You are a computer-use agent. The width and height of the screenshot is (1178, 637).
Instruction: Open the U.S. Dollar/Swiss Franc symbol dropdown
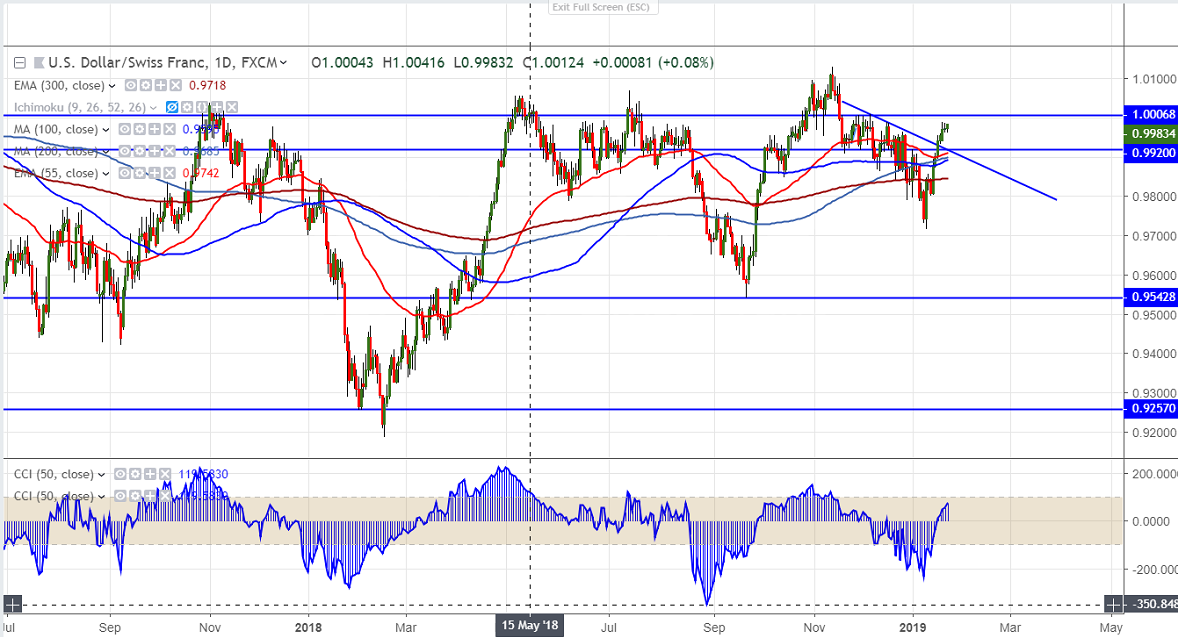(285, 62)
